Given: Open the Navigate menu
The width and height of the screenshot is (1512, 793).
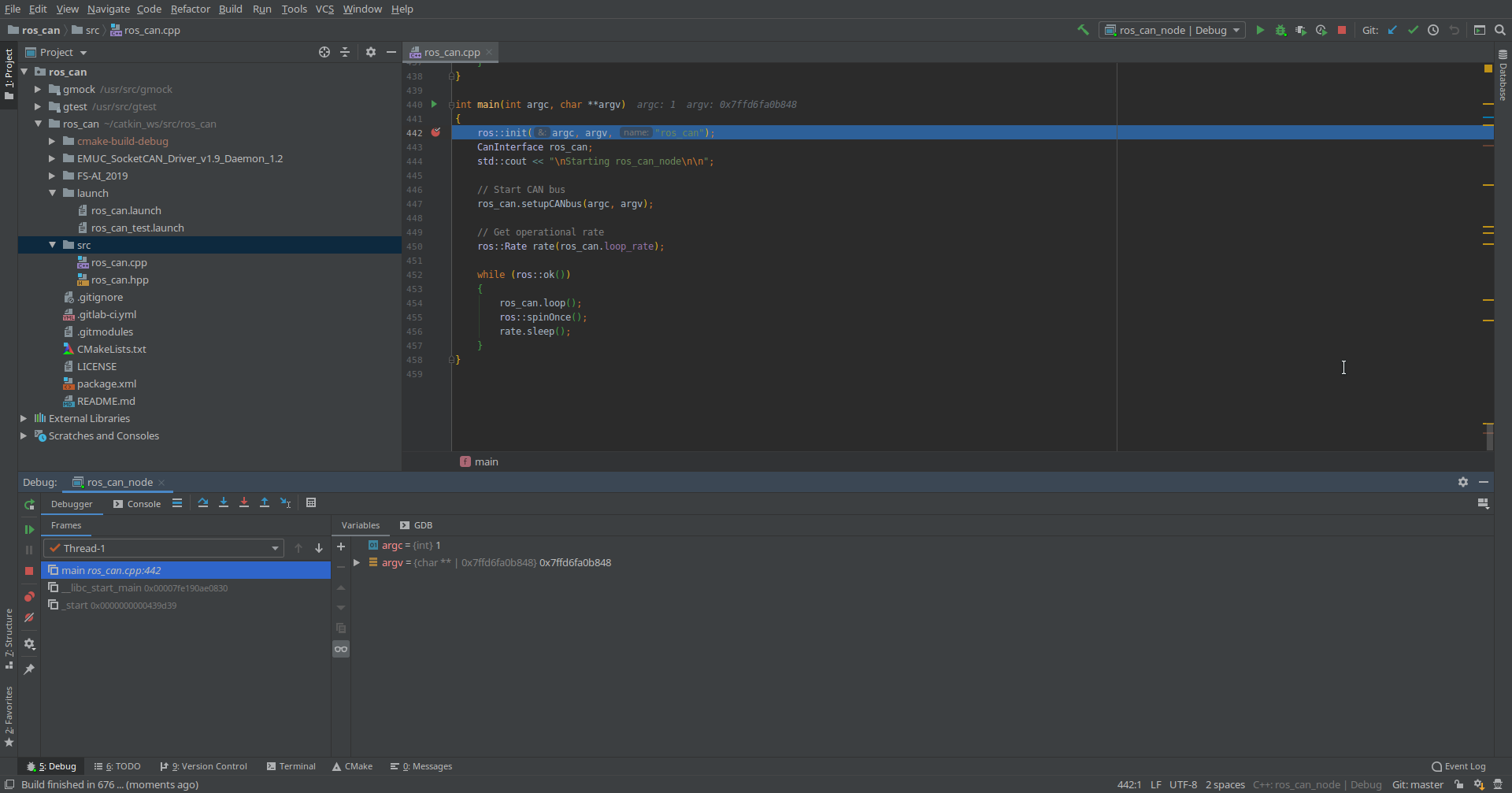Looking at the screenshot, I should (108, 9).
